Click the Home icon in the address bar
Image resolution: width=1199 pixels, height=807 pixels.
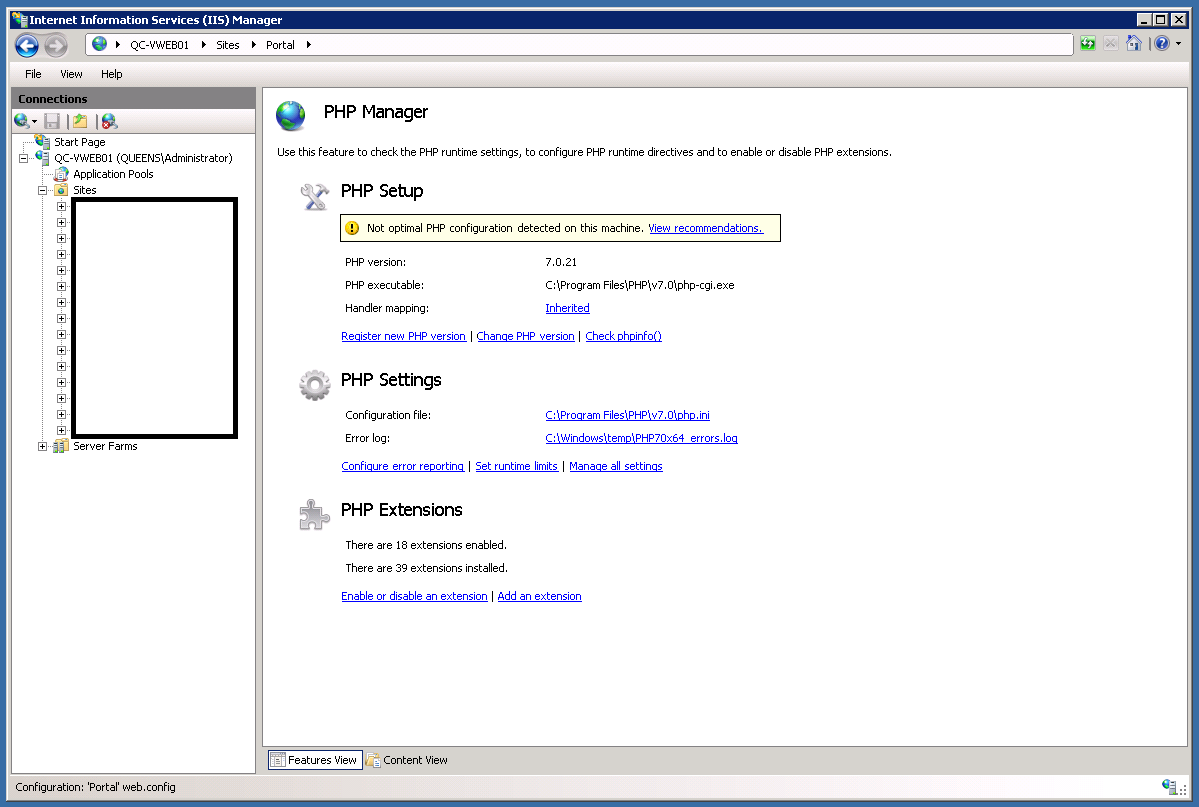(1133, 44)
